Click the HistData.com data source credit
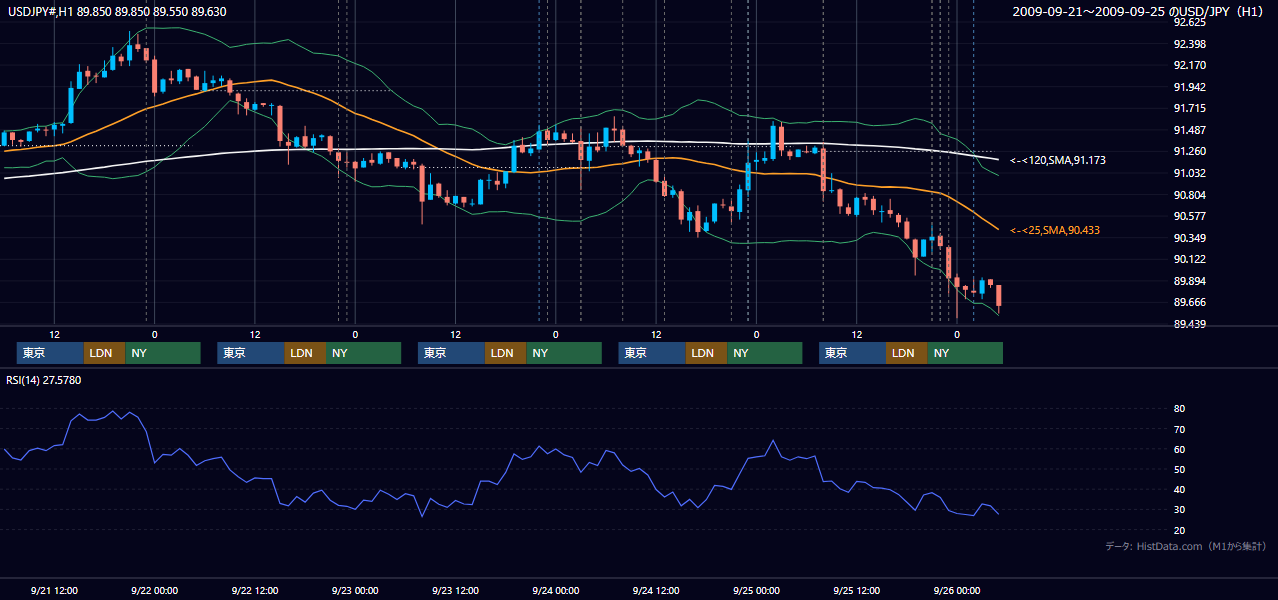Viewport: 1278px width, 600px height. click(1186, 546)
